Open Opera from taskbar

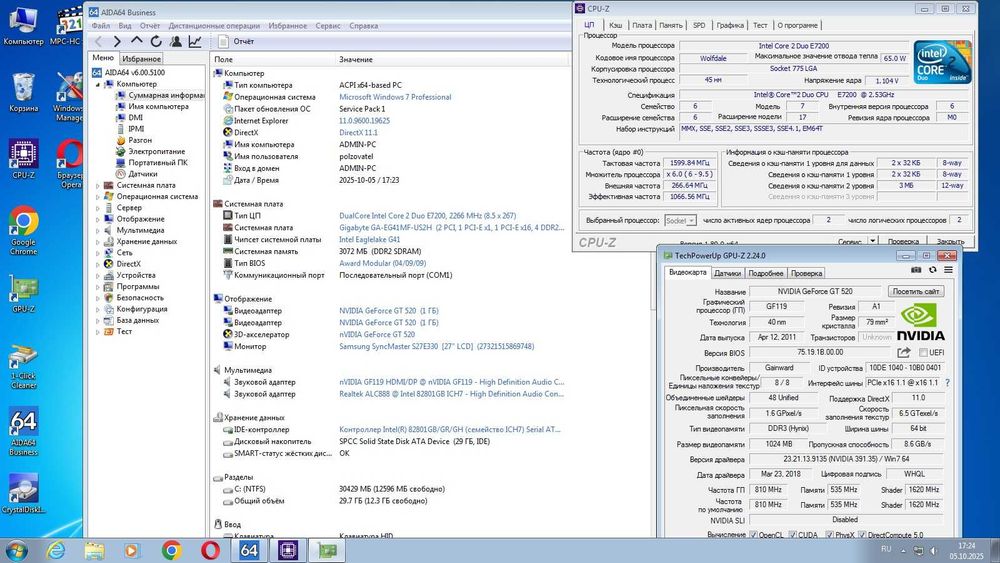(x=210, y=550)
